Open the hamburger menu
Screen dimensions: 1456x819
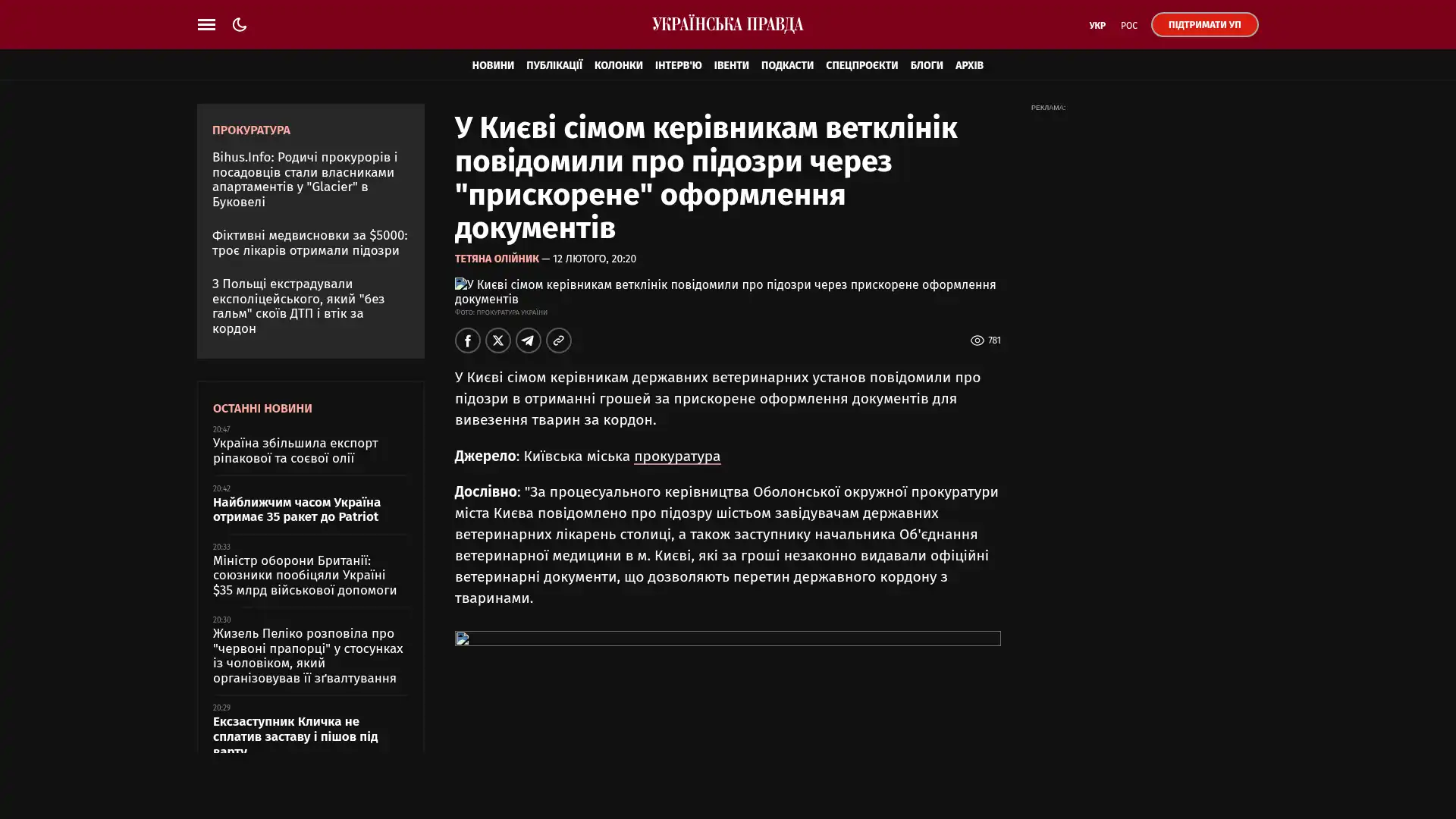tap(206, 25)
